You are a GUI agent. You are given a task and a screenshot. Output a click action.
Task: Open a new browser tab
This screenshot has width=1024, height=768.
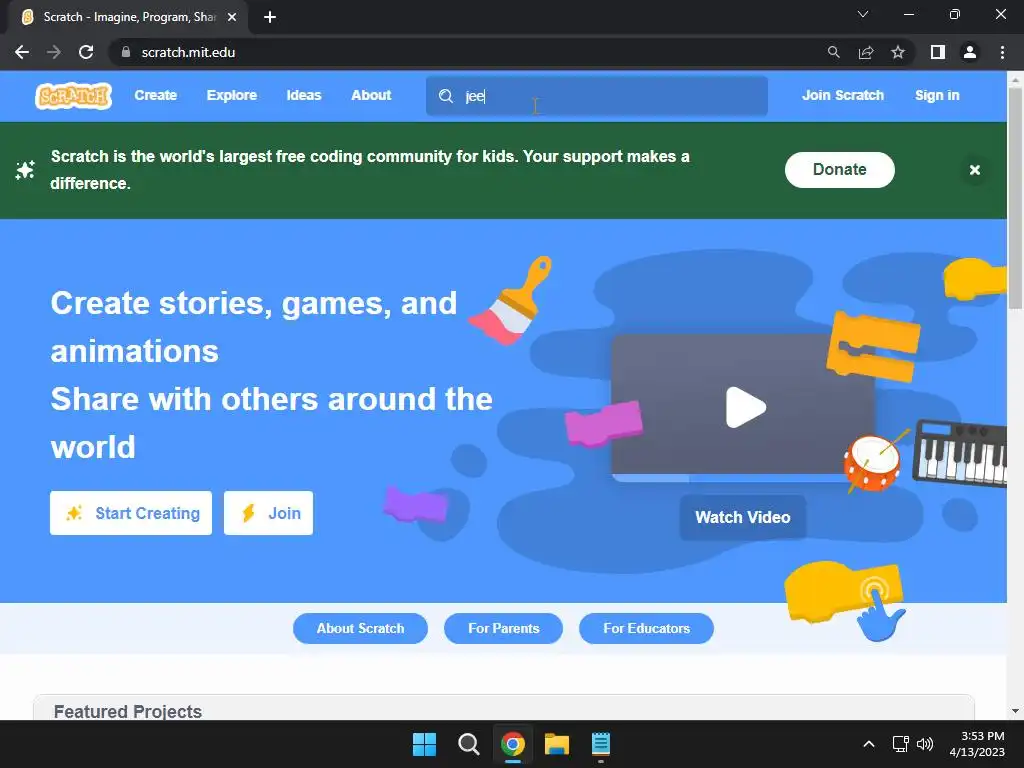[x=270, y=17]
